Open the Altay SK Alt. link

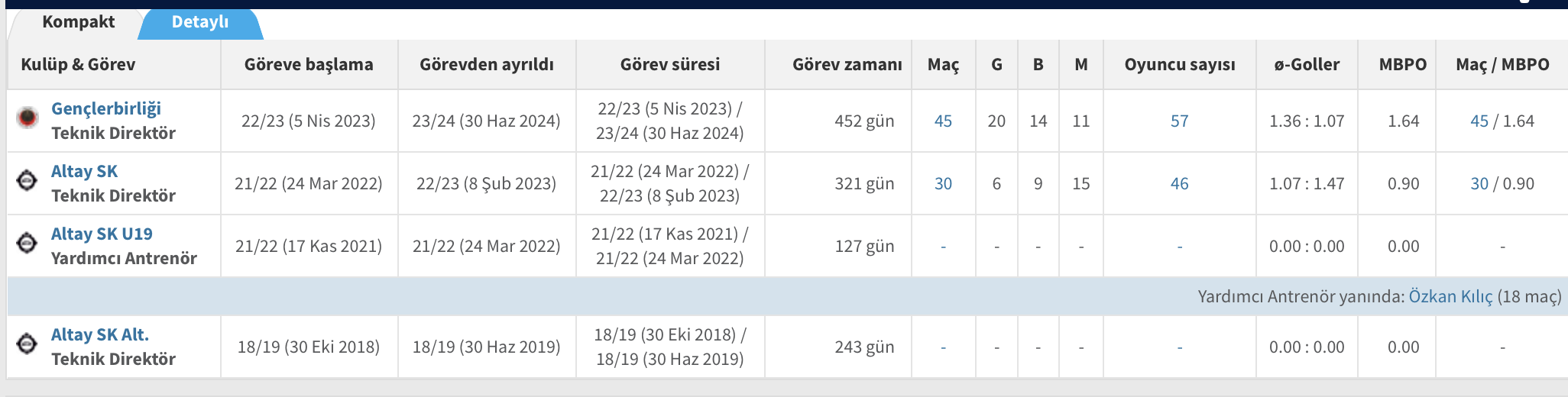pyautogui.click(x=100, y=334)
